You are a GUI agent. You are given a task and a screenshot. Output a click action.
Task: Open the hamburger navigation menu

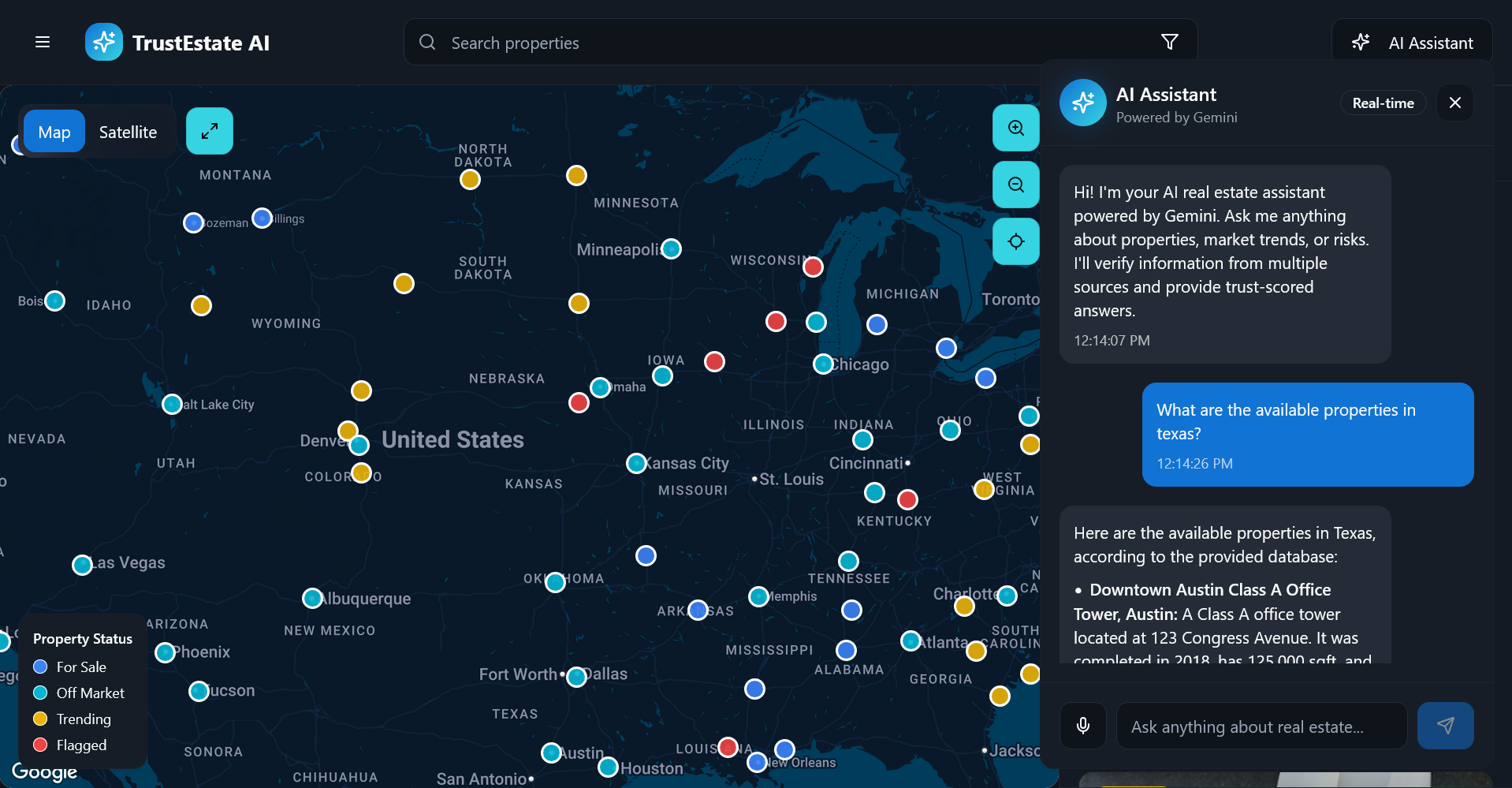click(43, 42)
